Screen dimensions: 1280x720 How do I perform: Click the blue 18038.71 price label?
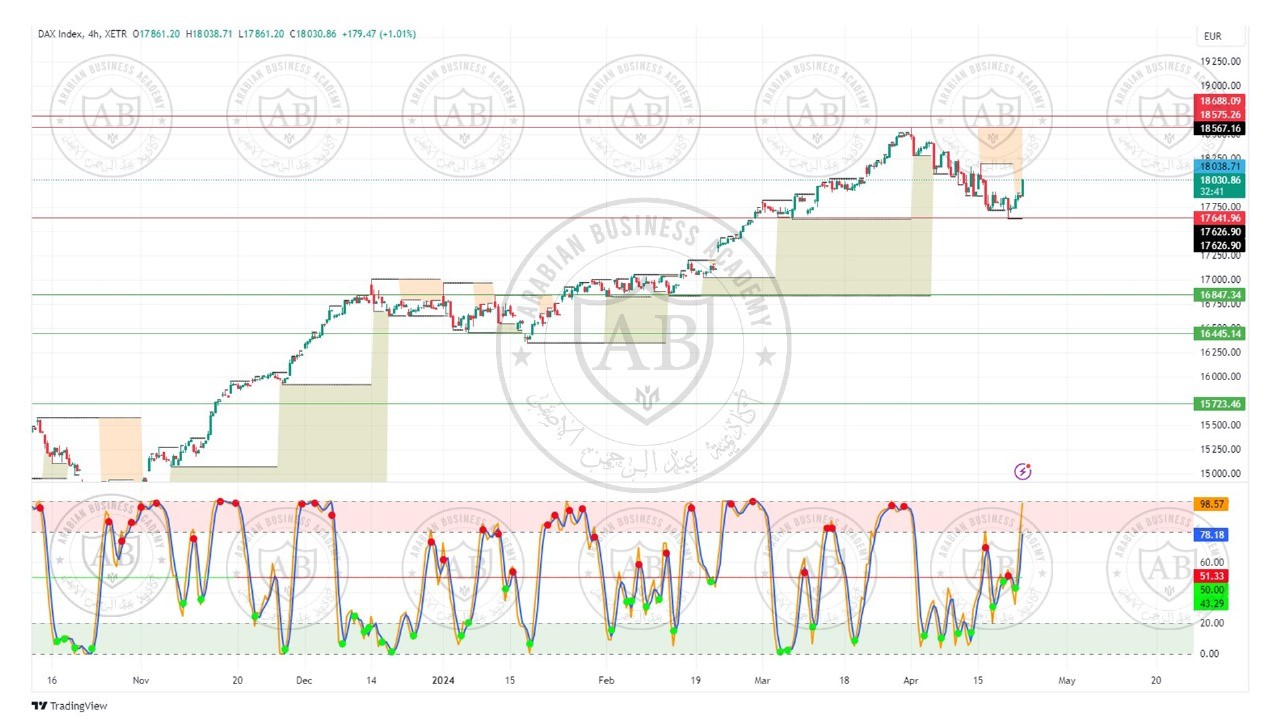point(1220,167)
